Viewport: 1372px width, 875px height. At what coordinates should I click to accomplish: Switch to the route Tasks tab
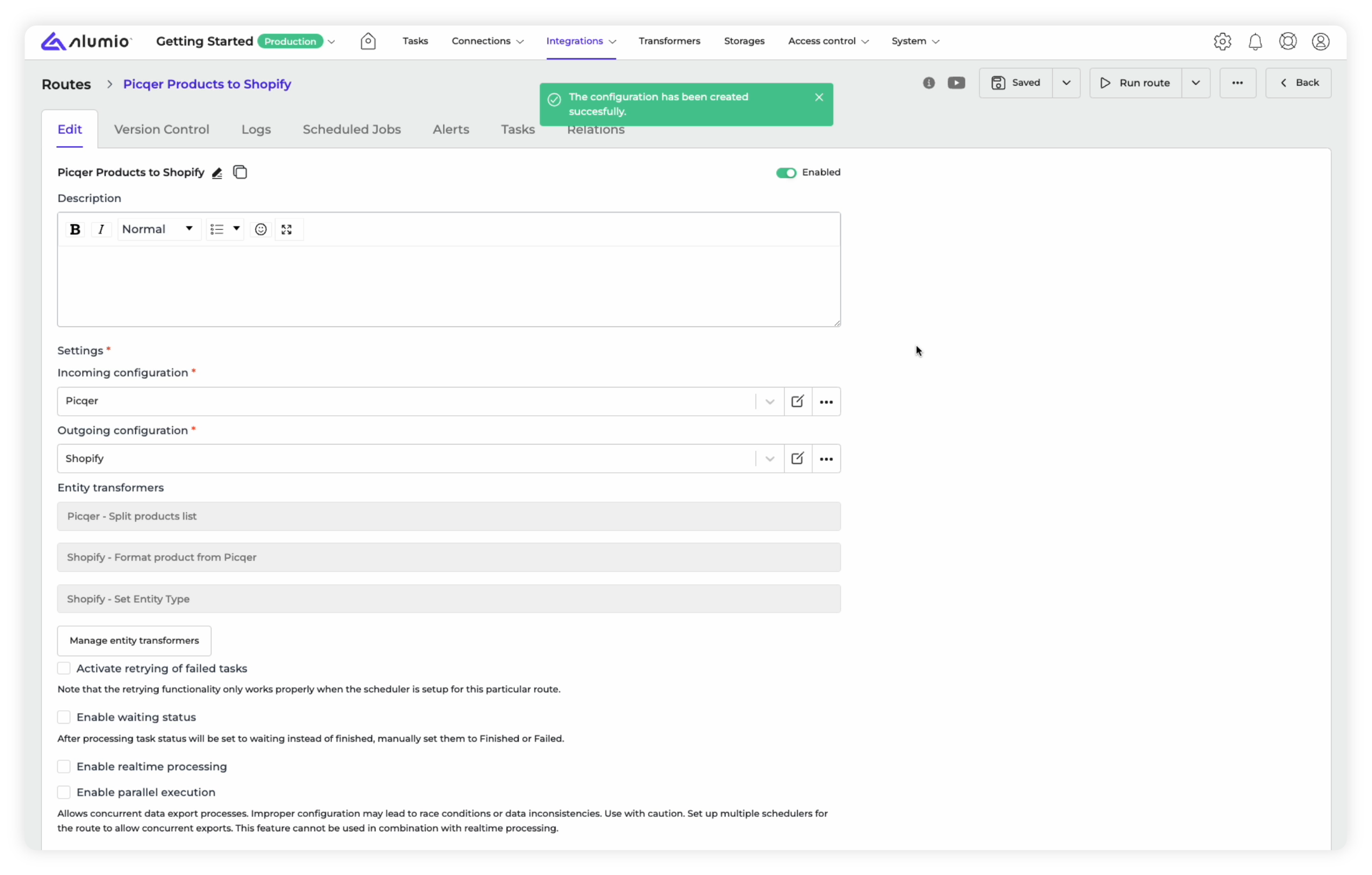point(518,129)
